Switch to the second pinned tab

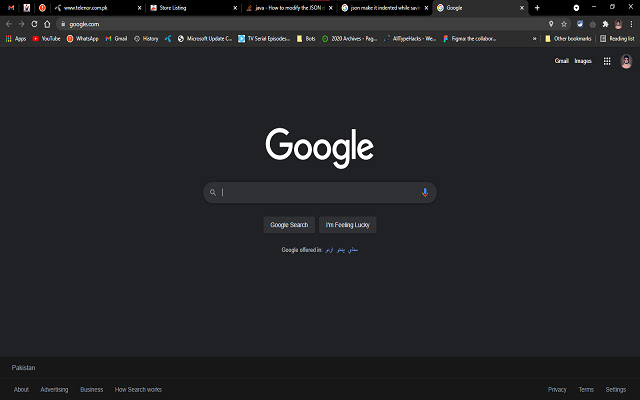click(27, 8)
